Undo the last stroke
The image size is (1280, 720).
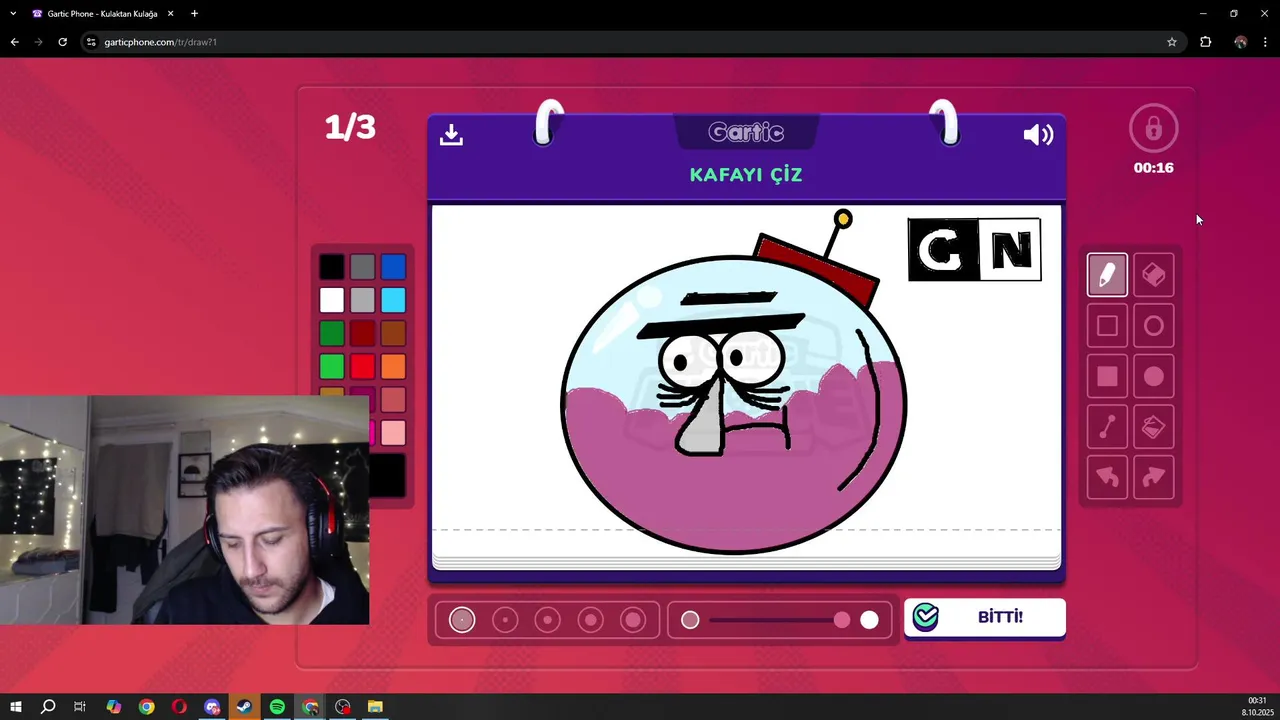click(x=1107, y=477)
